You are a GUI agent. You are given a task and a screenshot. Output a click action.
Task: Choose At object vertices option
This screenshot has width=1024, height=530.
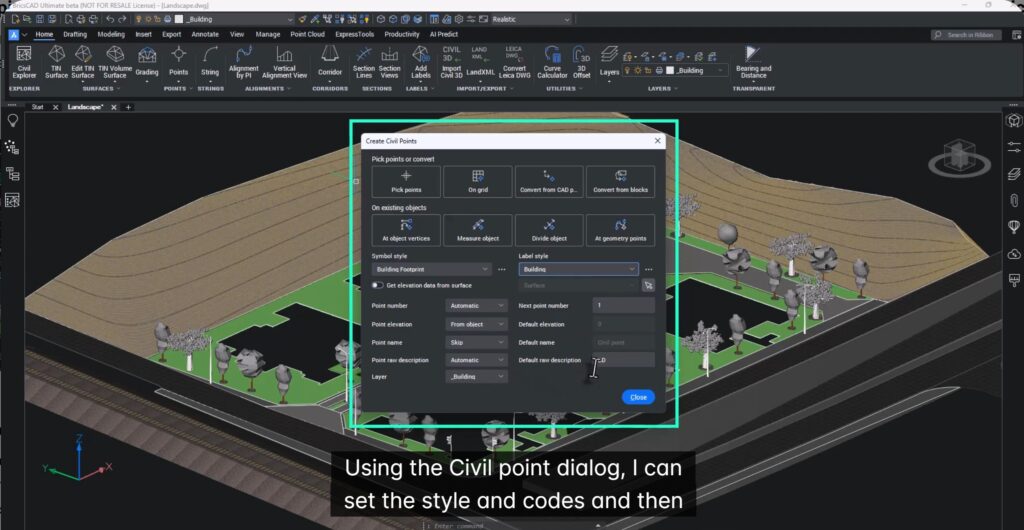pos(406,230)
